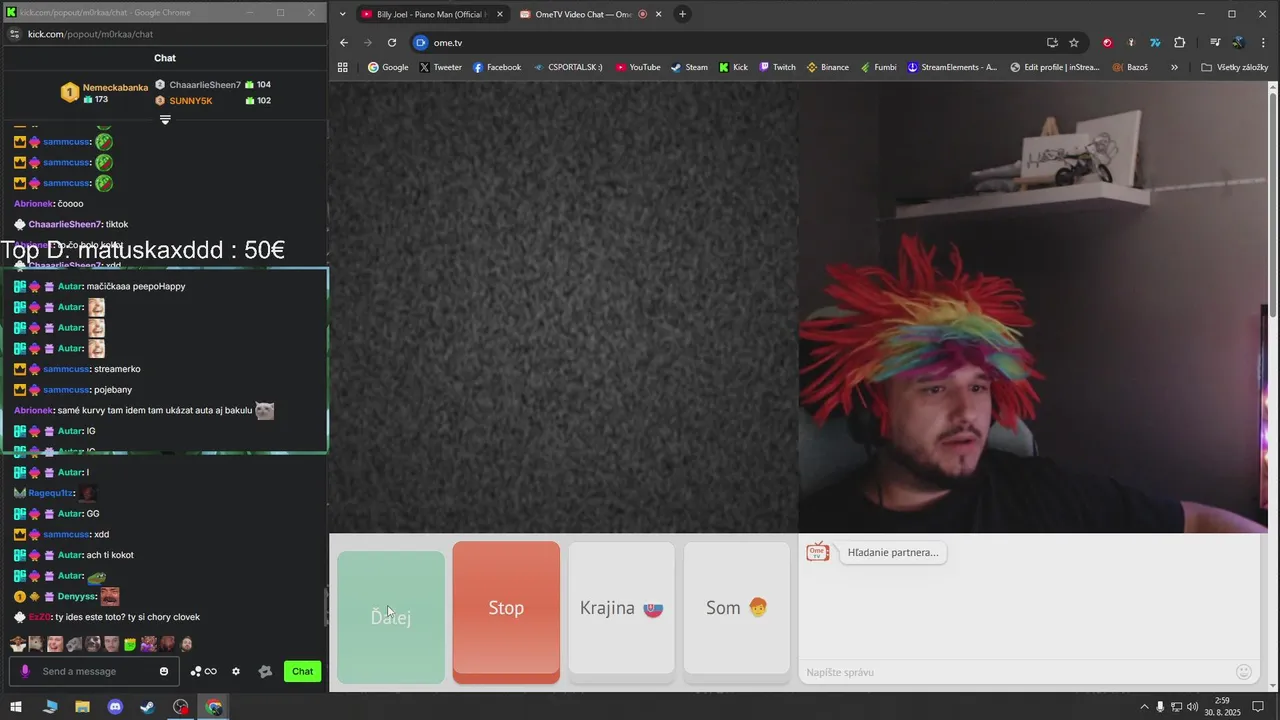Reload the ome.tv page

392,43
